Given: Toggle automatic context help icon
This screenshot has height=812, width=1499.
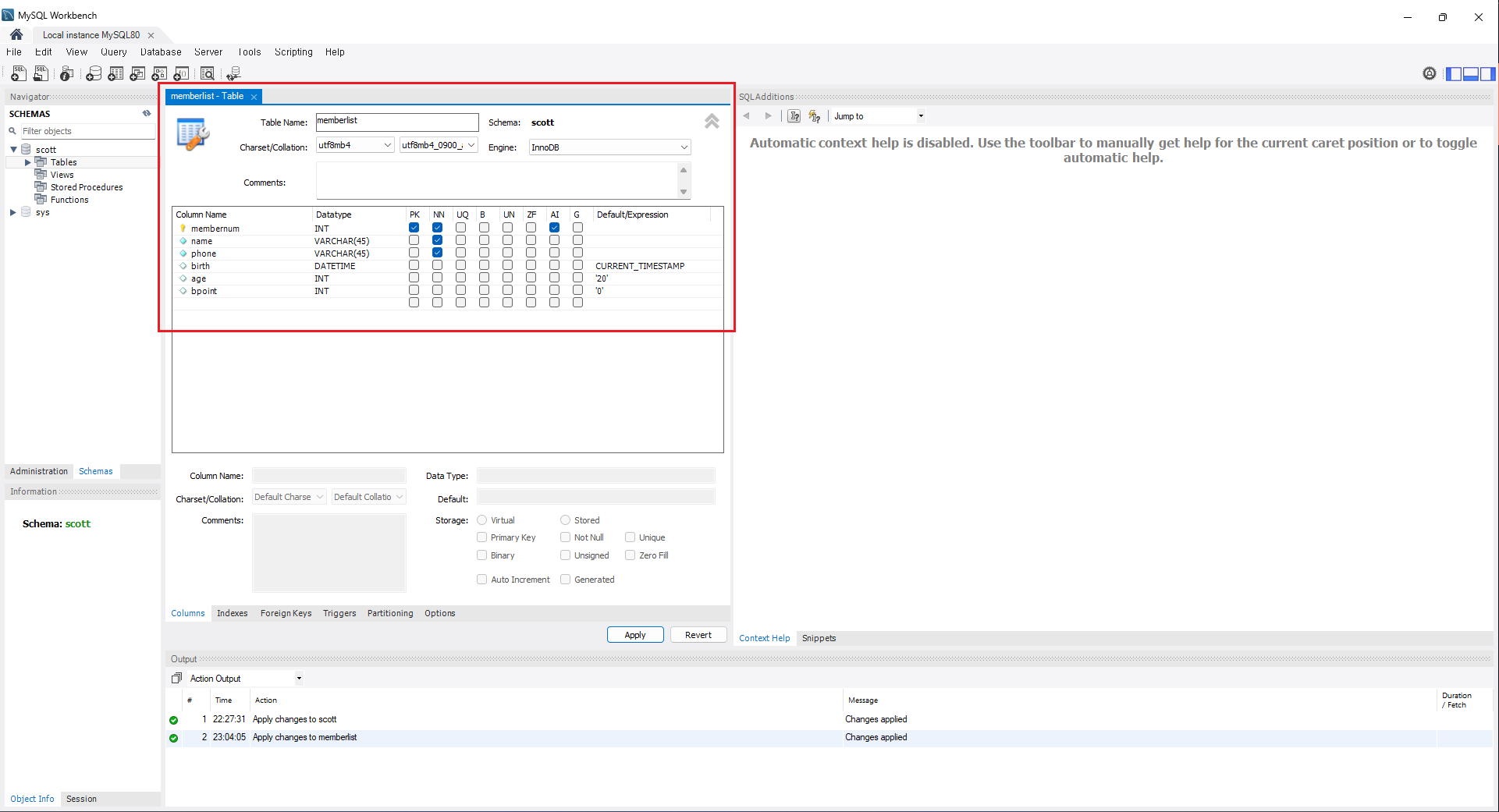Looking at the screenshot, I should click(815, 116).
